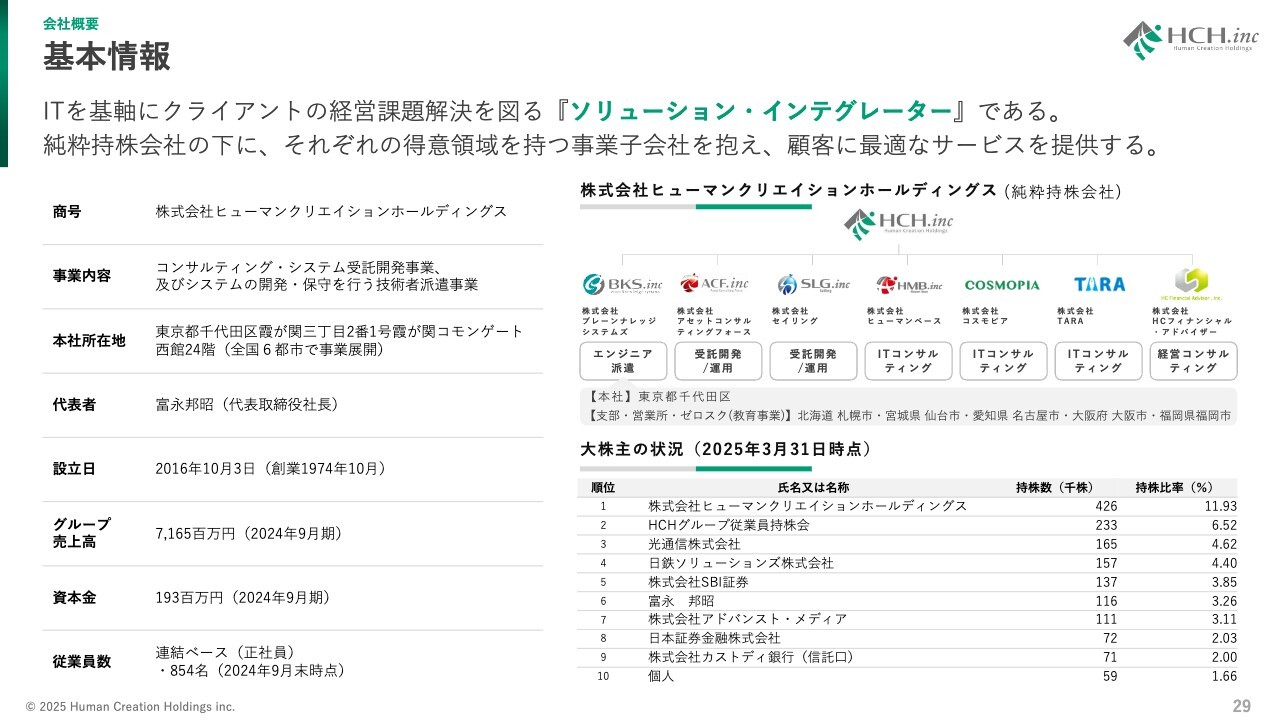Image resolution: width=1280 pixels, height=720 pixels.
Task: Click the 資本金 row label
Action: click(74, 598)
